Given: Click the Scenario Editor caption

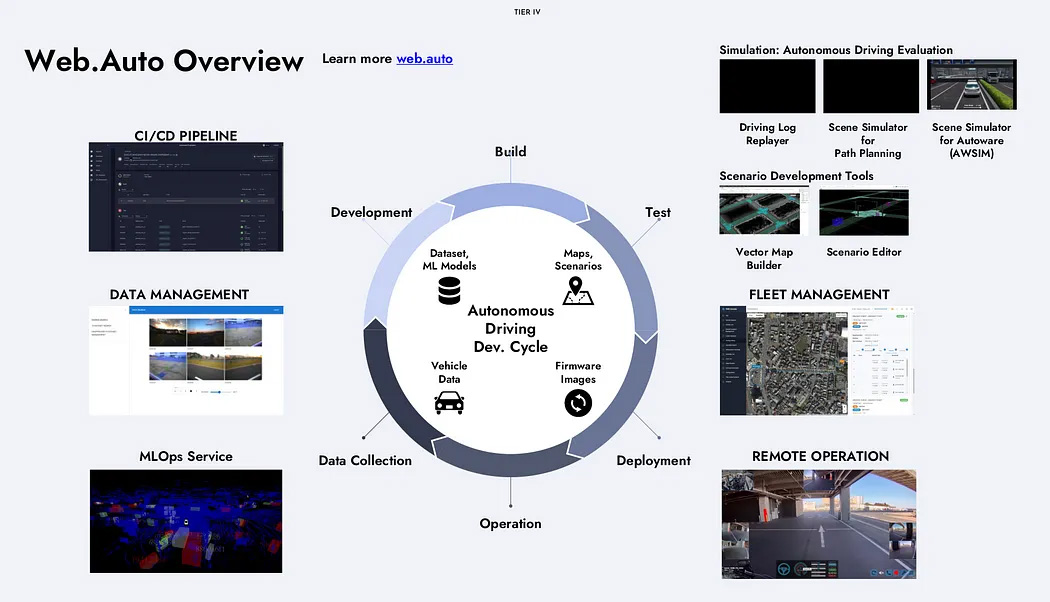Looking at the screenshot, I should pyautogui.click(x=864, y=252).
